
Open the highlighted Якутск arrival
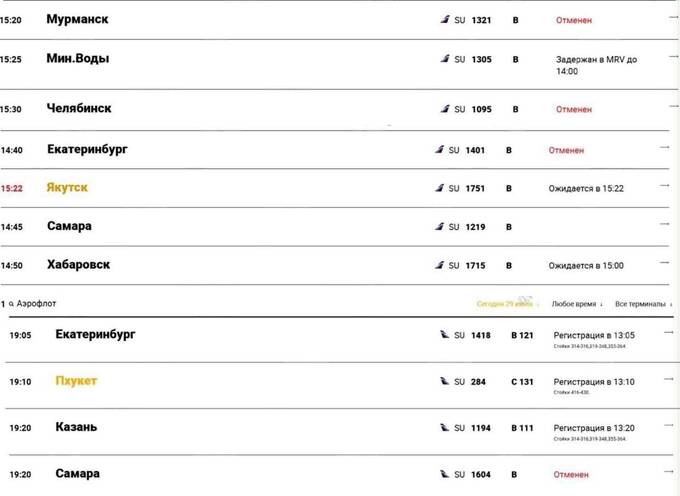[335, 188]
